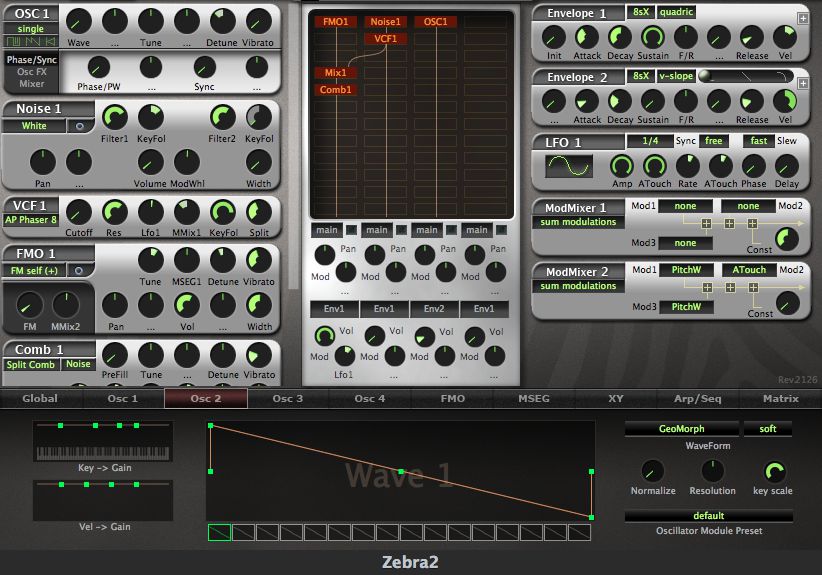Open the 'GeoMorph' waveform mode dropdown
Viewport: 822px width, 575px height.
682,429
